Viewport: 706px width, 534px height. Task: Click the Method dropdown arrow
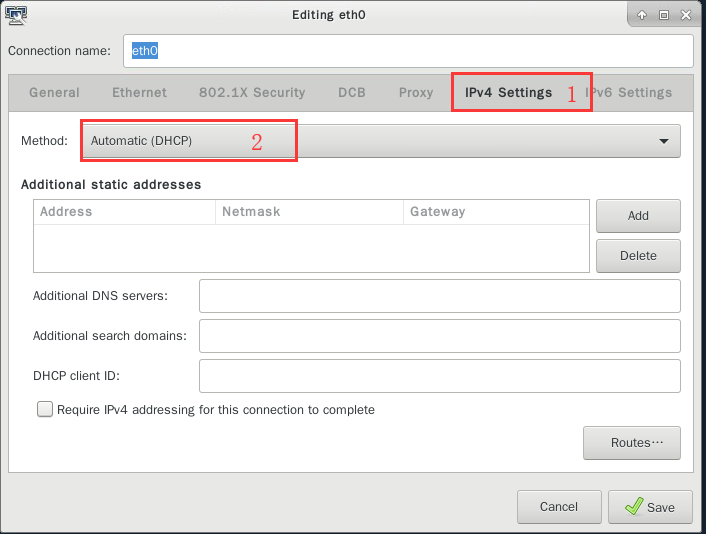[663, 141]
